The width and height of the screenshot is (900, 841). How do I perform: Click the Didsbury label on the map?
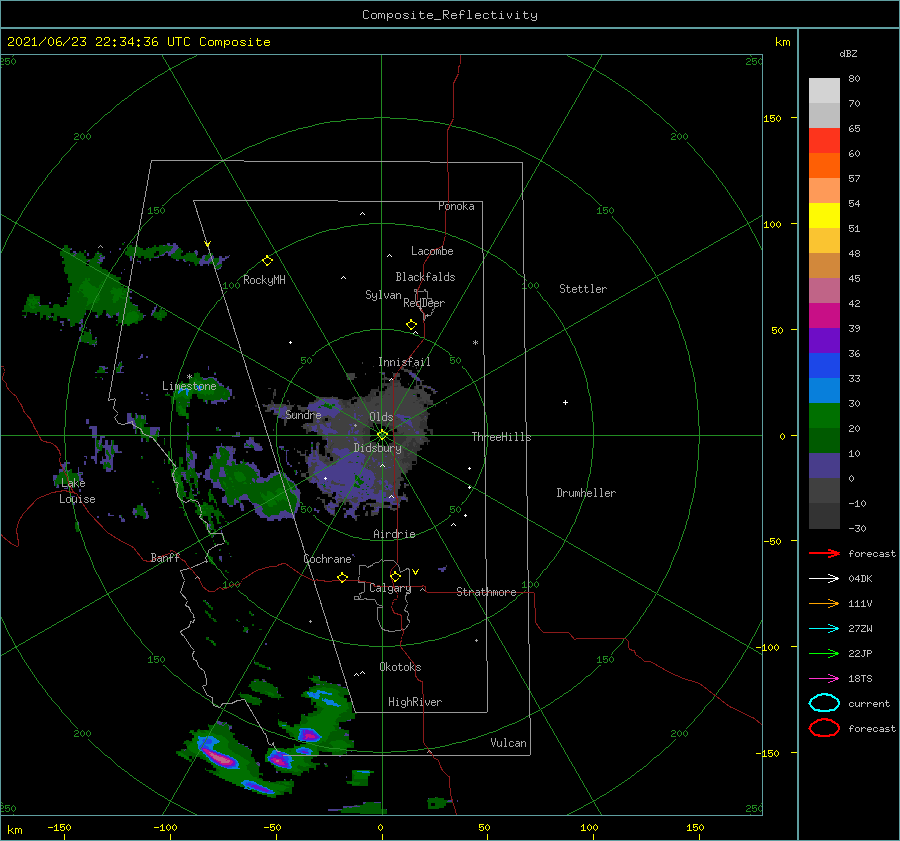tap(378, 448)
